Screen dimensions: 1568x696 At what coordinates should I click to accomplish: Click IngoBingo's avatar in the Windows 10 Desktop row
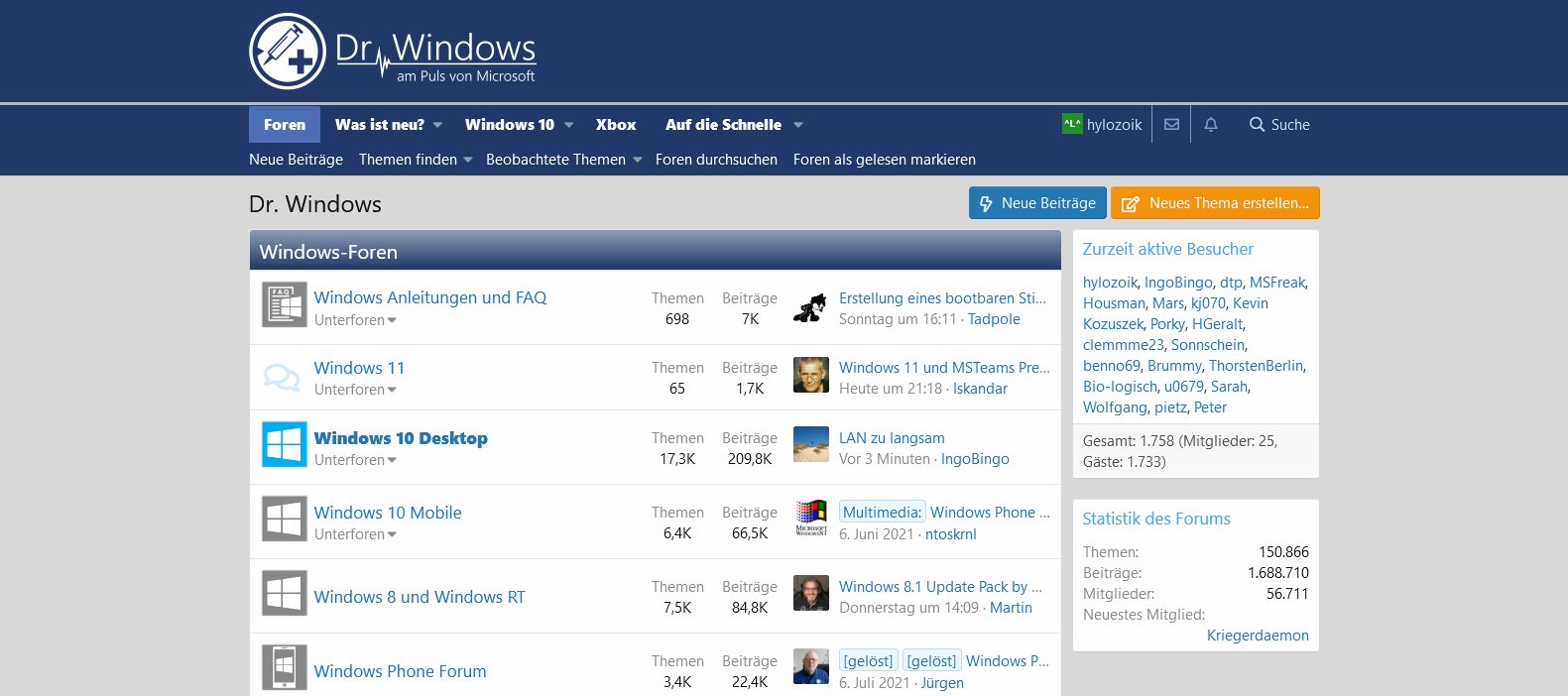point(811,444)
